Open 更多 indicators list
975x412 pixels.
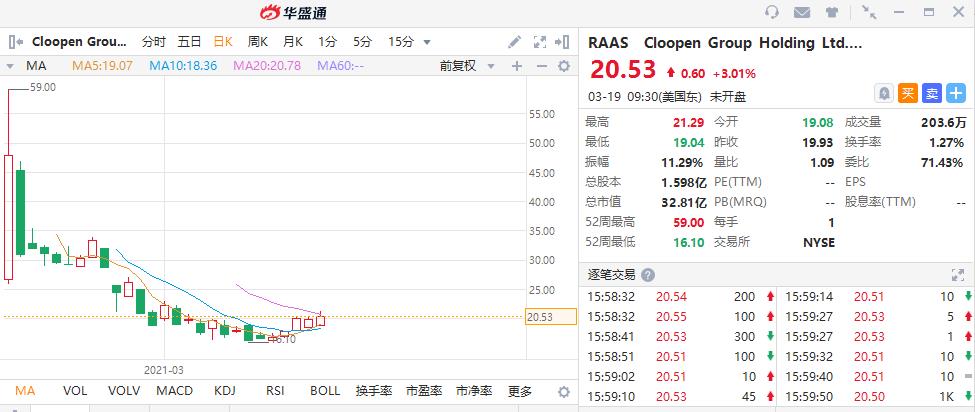click(520, 391)
